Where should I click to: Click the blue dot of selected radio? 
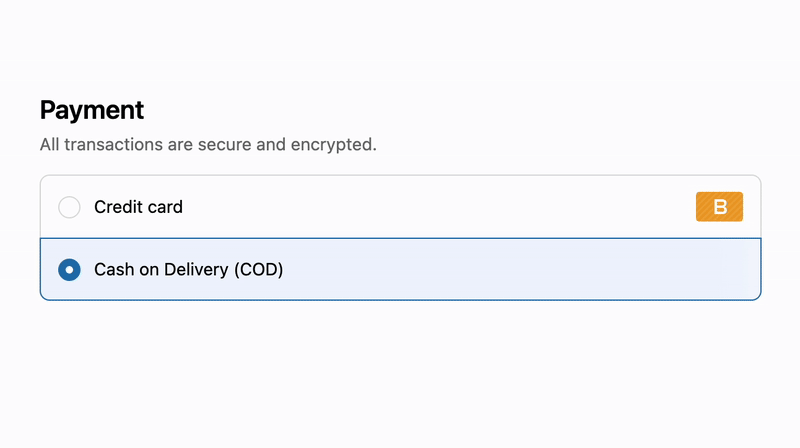[69, 269]
